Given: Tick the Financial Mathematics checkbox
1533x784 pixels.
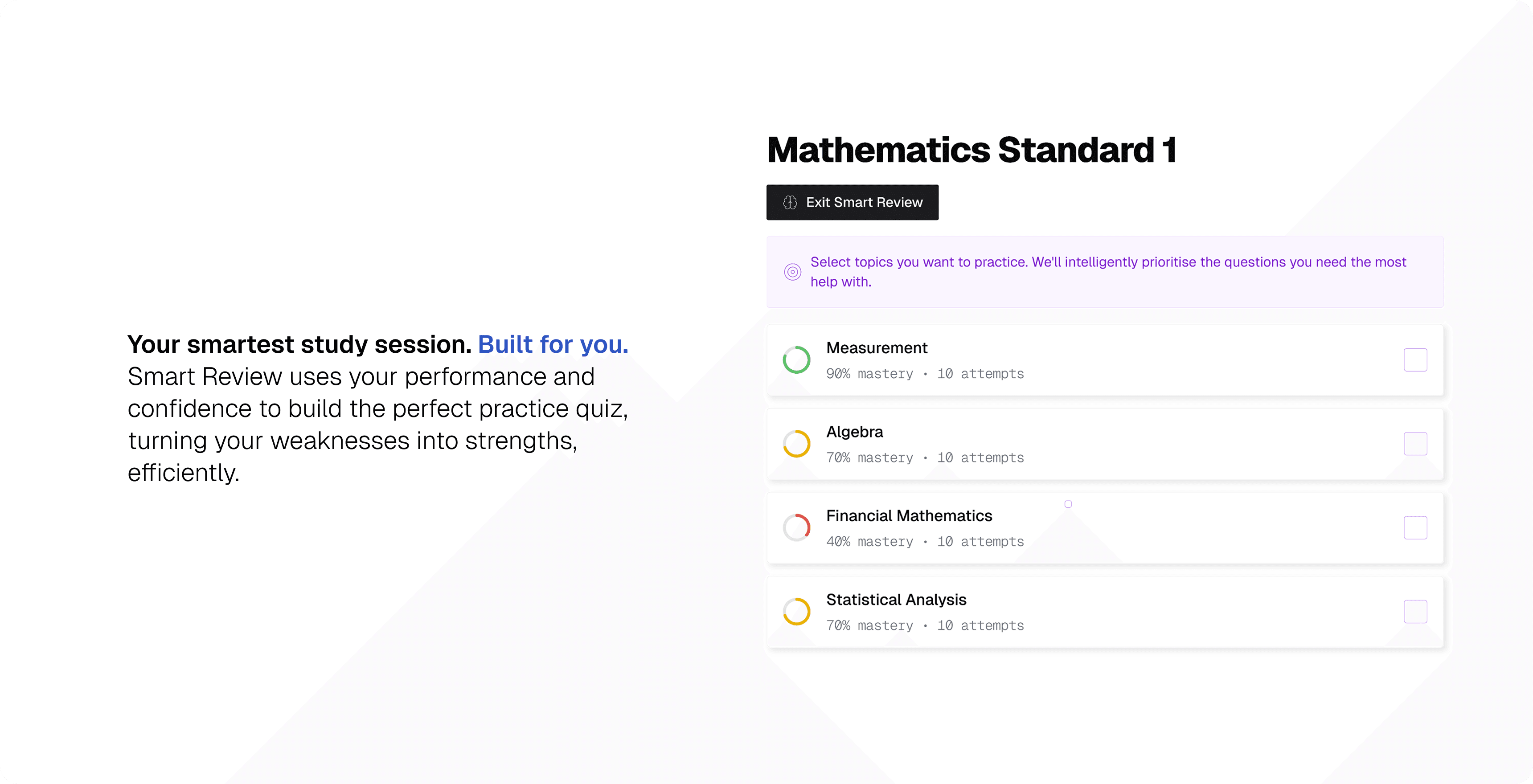Looking at the screenshot, I should point(1416,527).
